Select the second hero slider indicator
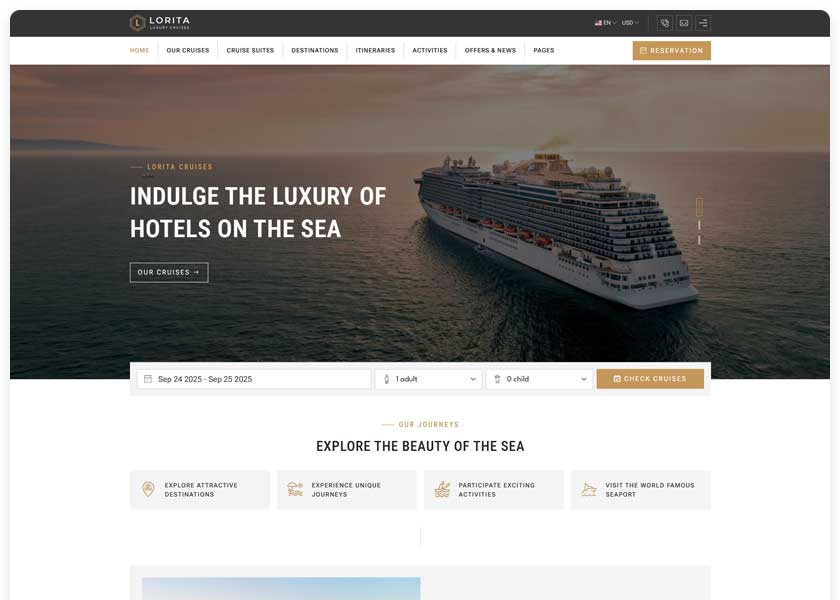The height and width of the screenshot is (600, 840). click(x=699, y=226)
